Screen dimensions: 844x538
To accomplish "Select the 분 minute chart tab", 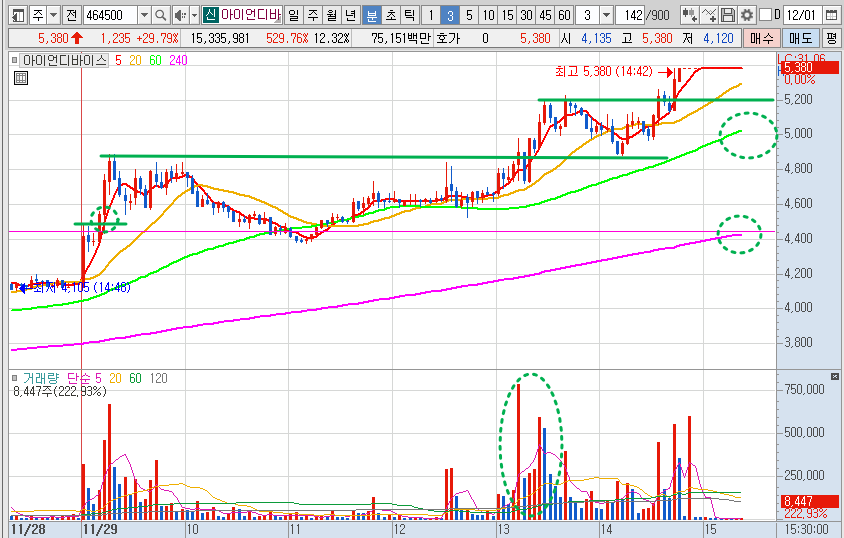I will click(371, 15).
